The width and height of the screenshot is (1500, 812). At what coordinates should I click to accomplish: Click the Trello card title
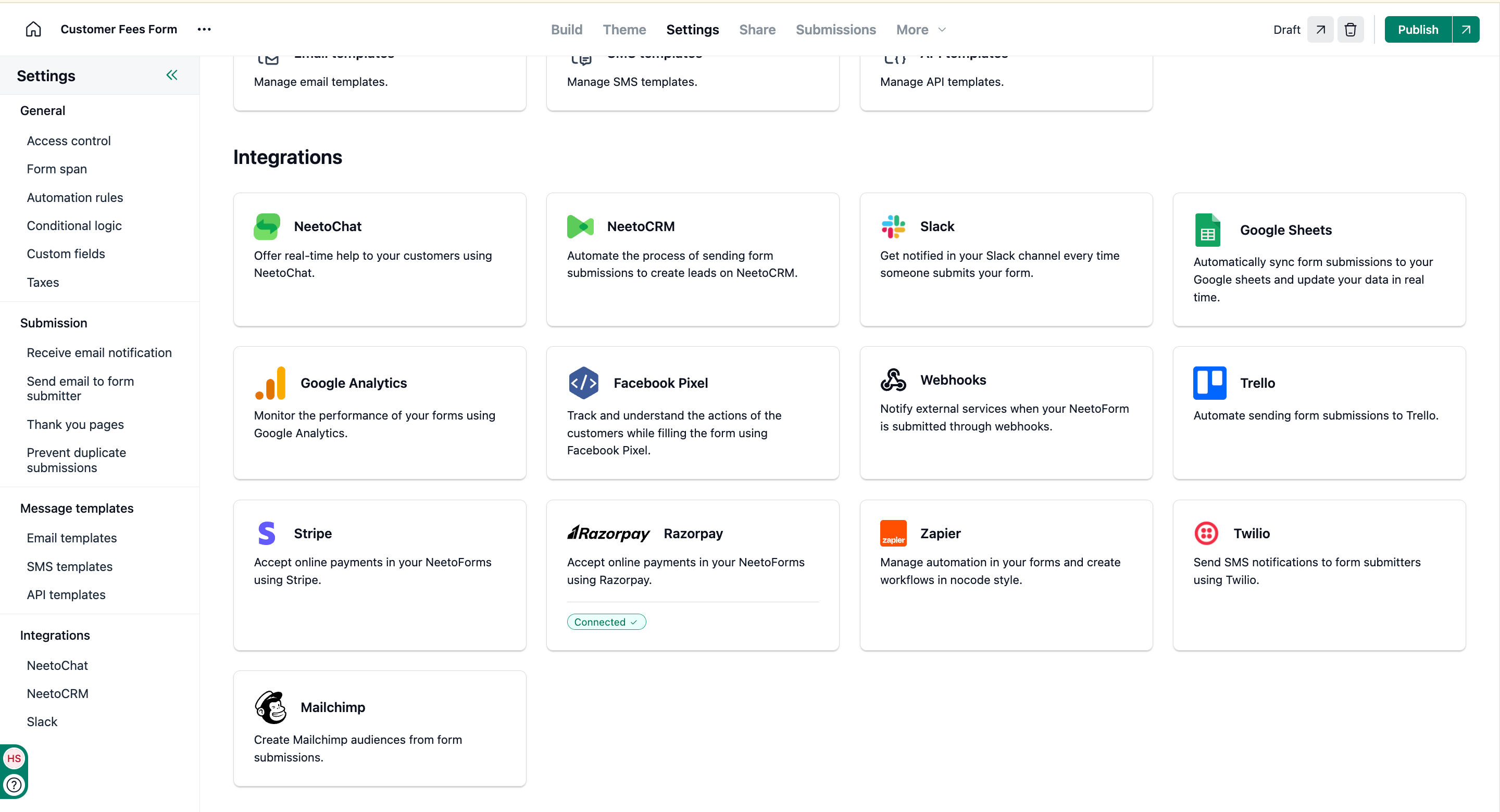[1257, 383]
